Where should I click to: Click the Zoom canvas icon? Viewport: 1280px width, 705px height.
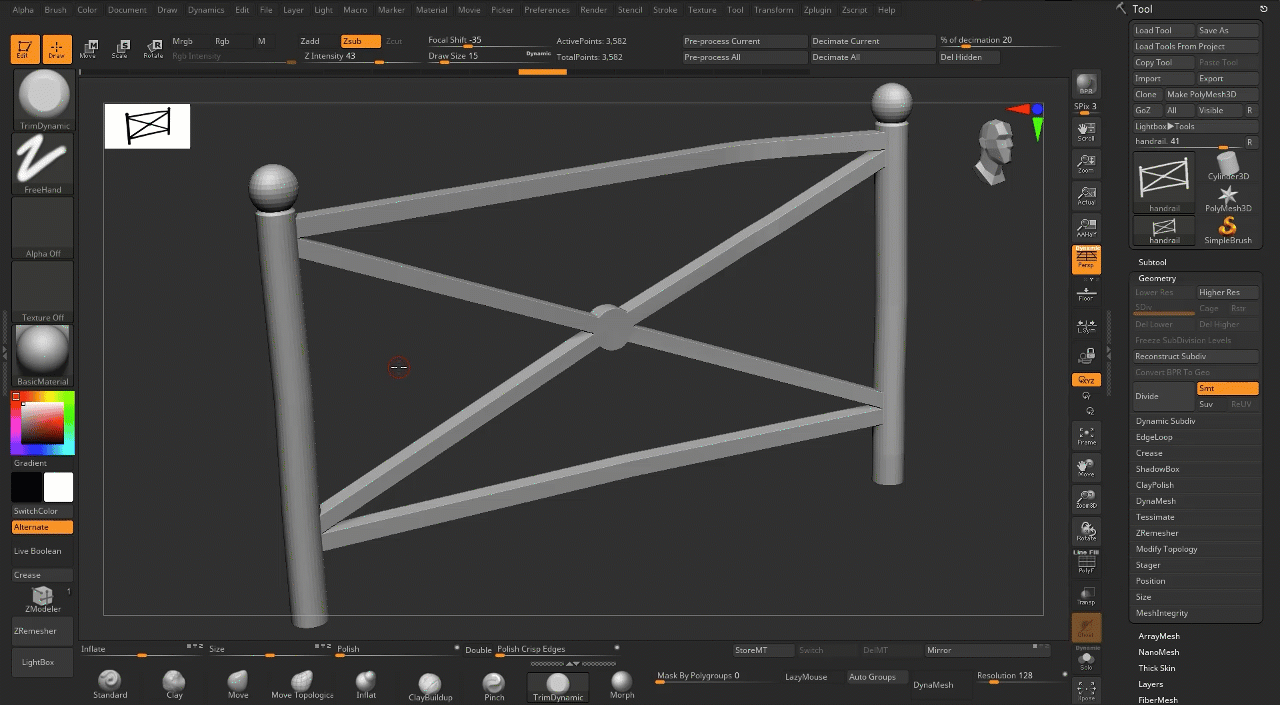point(1086,163)
